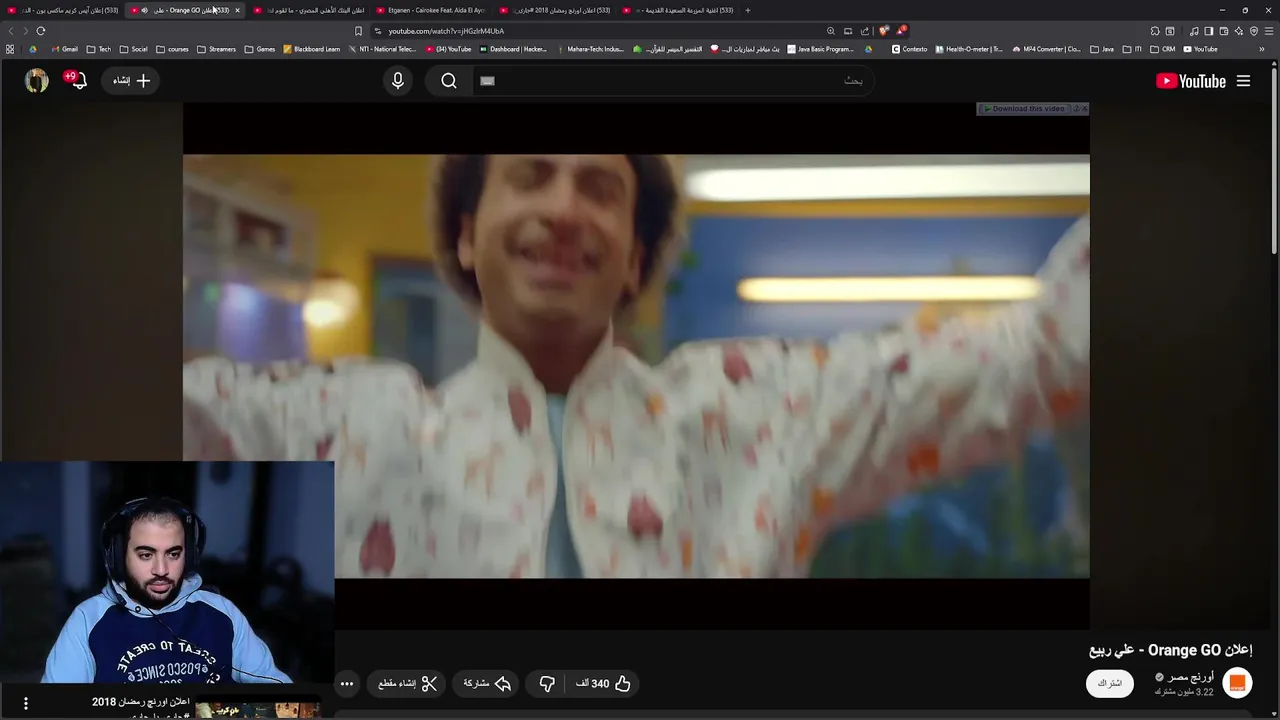Show hidden bookmarks overflow chevron
Screen dimensions: 1280x720
pos(1262,49)
